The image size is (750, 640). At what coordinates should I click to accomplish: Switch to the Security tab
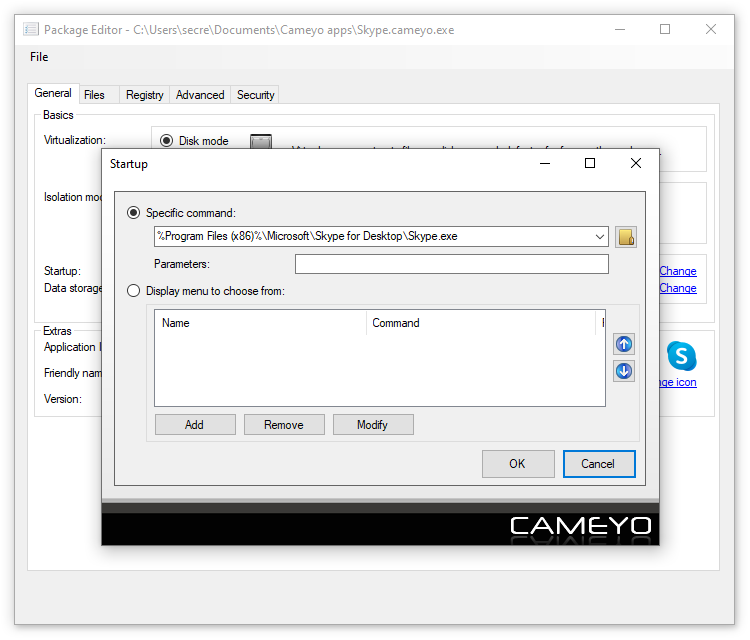coord(255,95)
